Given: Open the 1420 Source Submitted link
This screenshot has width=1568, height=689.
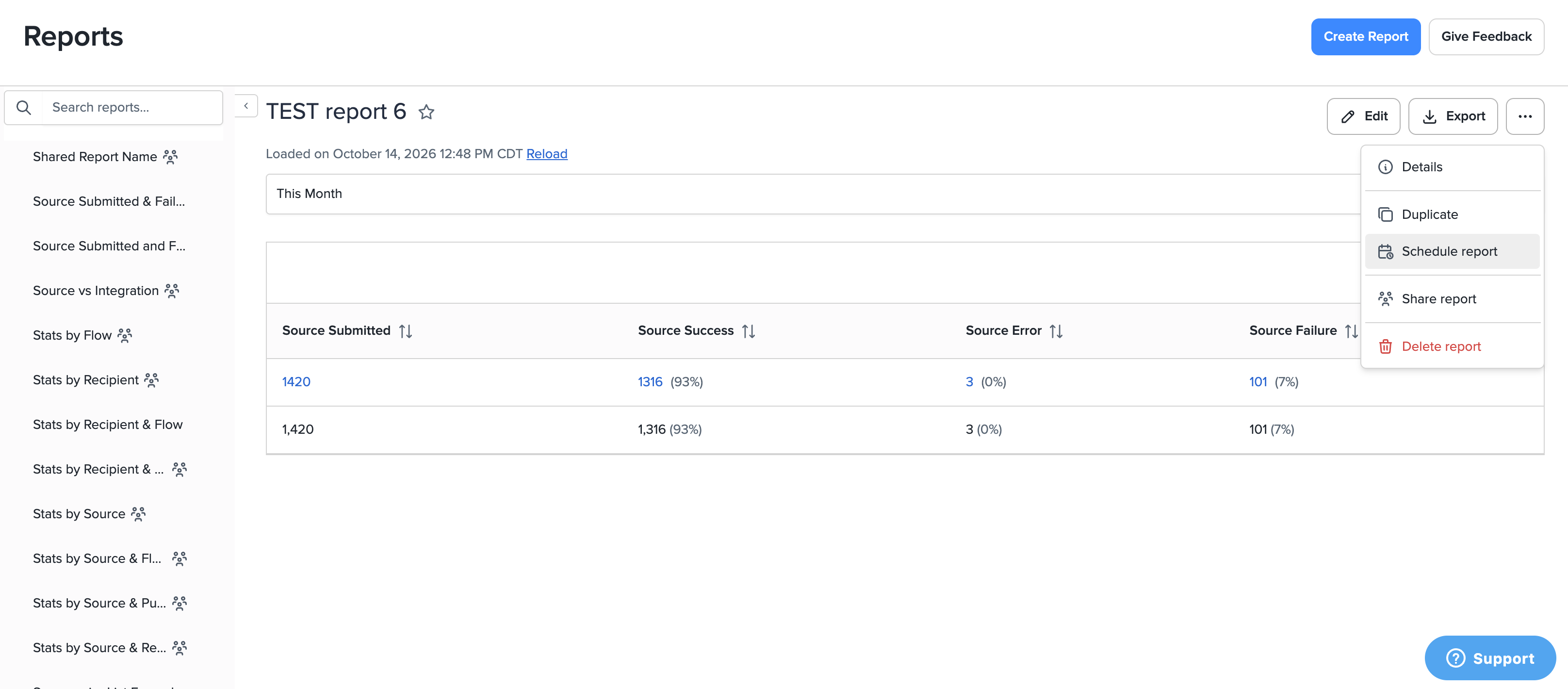Looking at the screenshot, I should (x=296, y=382).
